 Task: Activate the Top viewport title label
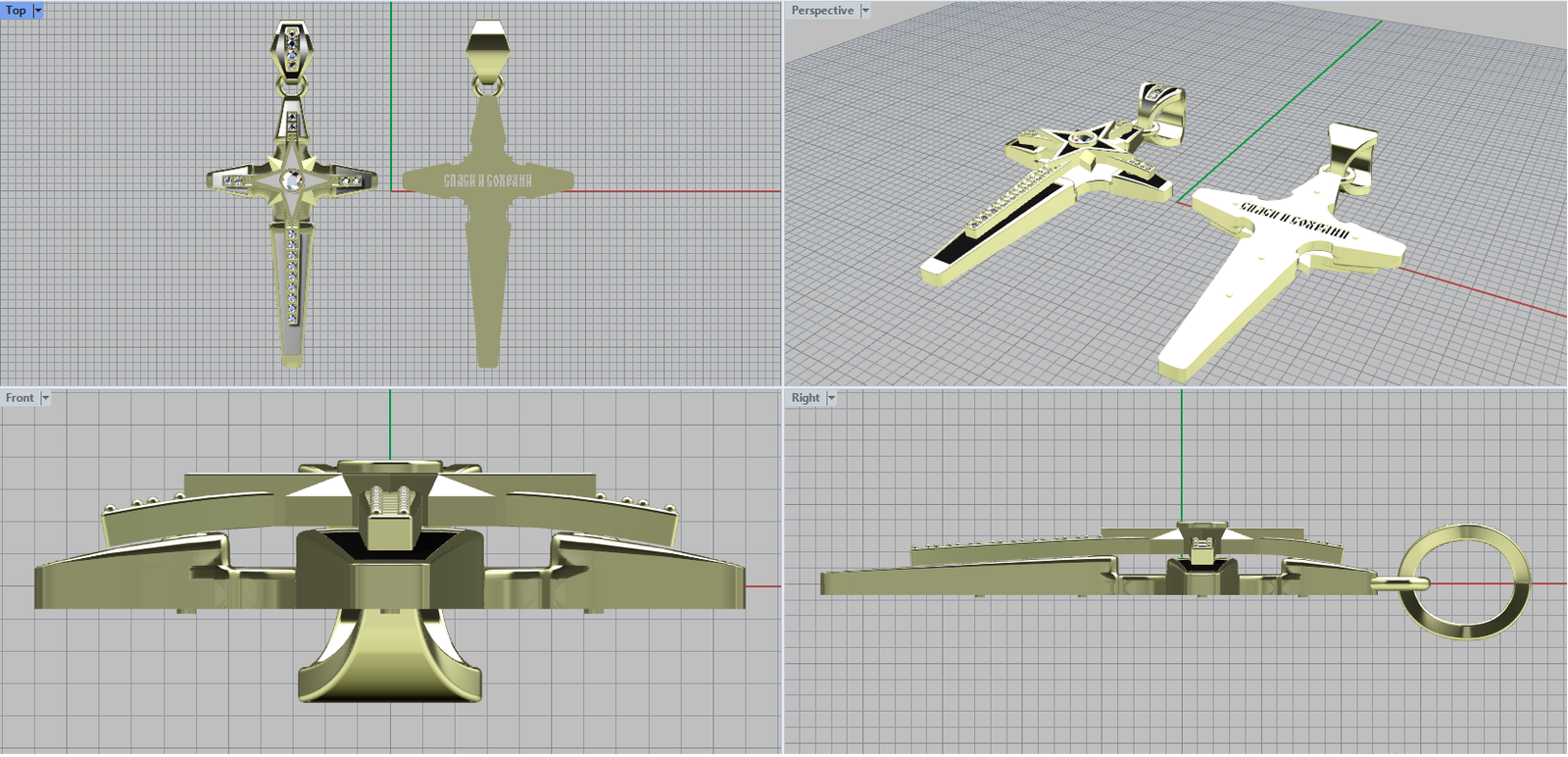[16, 11]
